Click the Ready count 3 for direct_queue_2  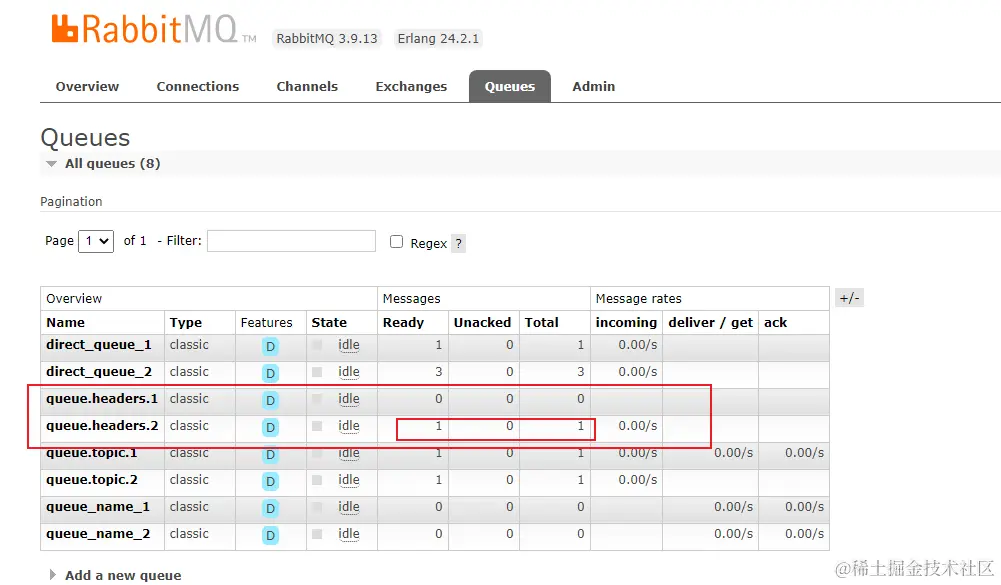(x=438, y=372)
